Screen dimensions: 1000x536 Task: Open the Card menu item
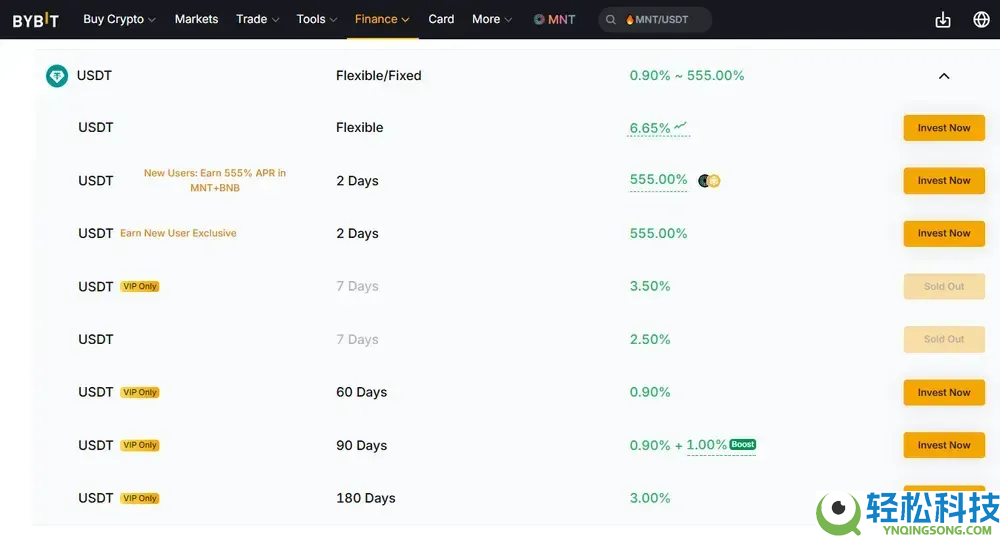click(441, 19)
